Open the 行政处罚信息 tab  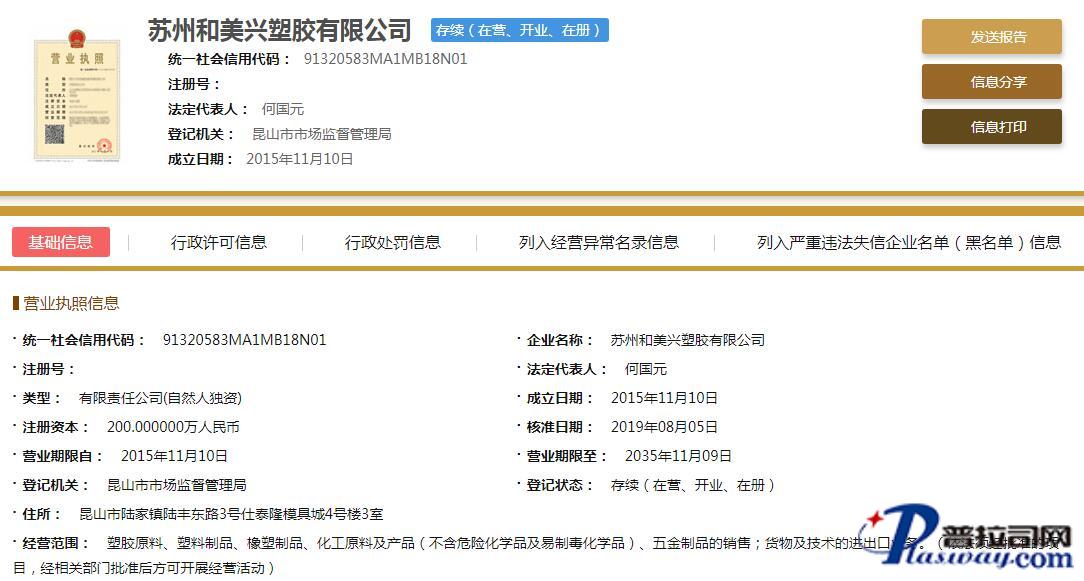(x=393, y=242)
